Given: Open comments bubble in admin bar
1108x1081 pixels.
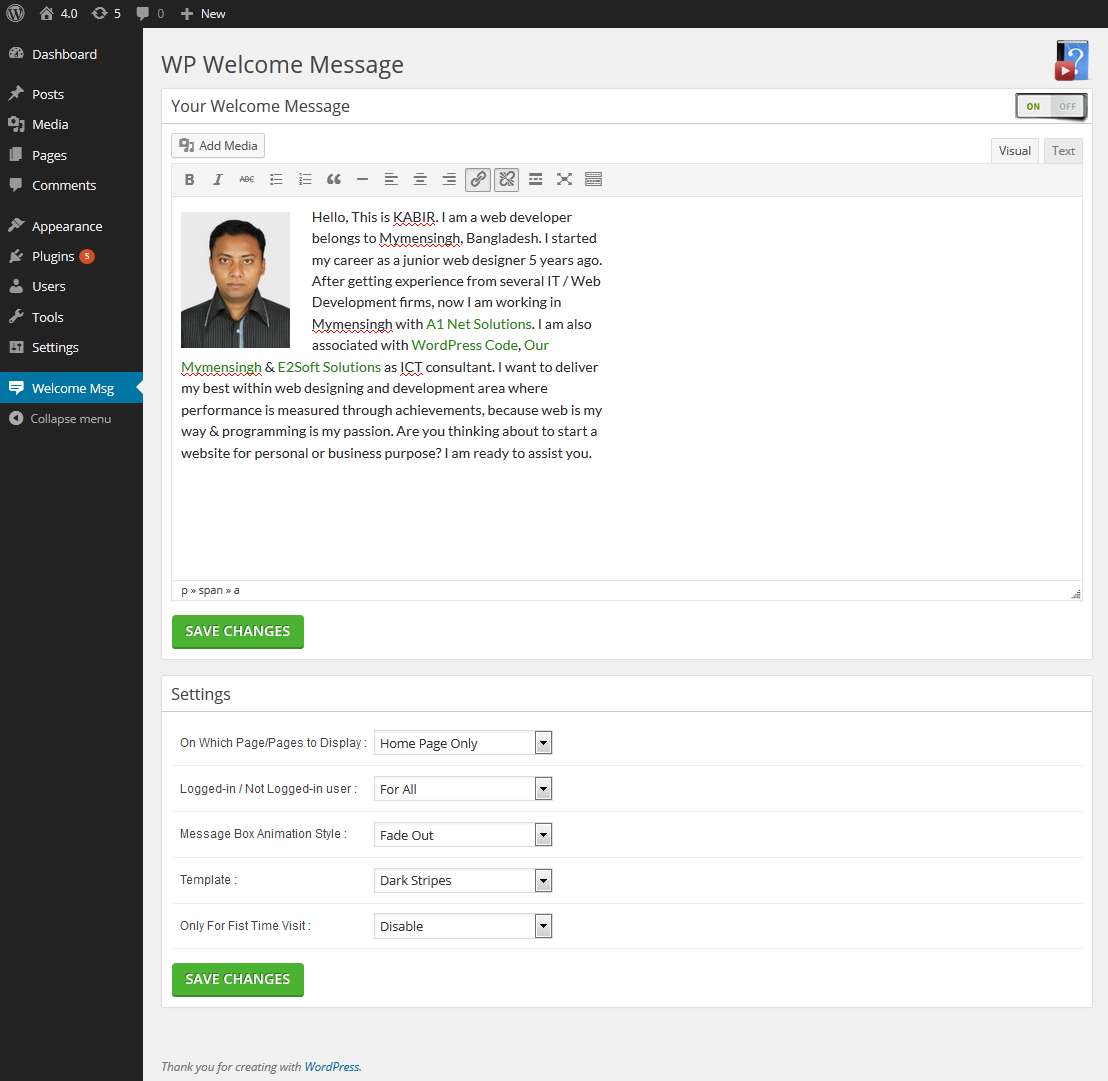Looking at the screenshot, I should pyautogui.click(x=150, y=13).
